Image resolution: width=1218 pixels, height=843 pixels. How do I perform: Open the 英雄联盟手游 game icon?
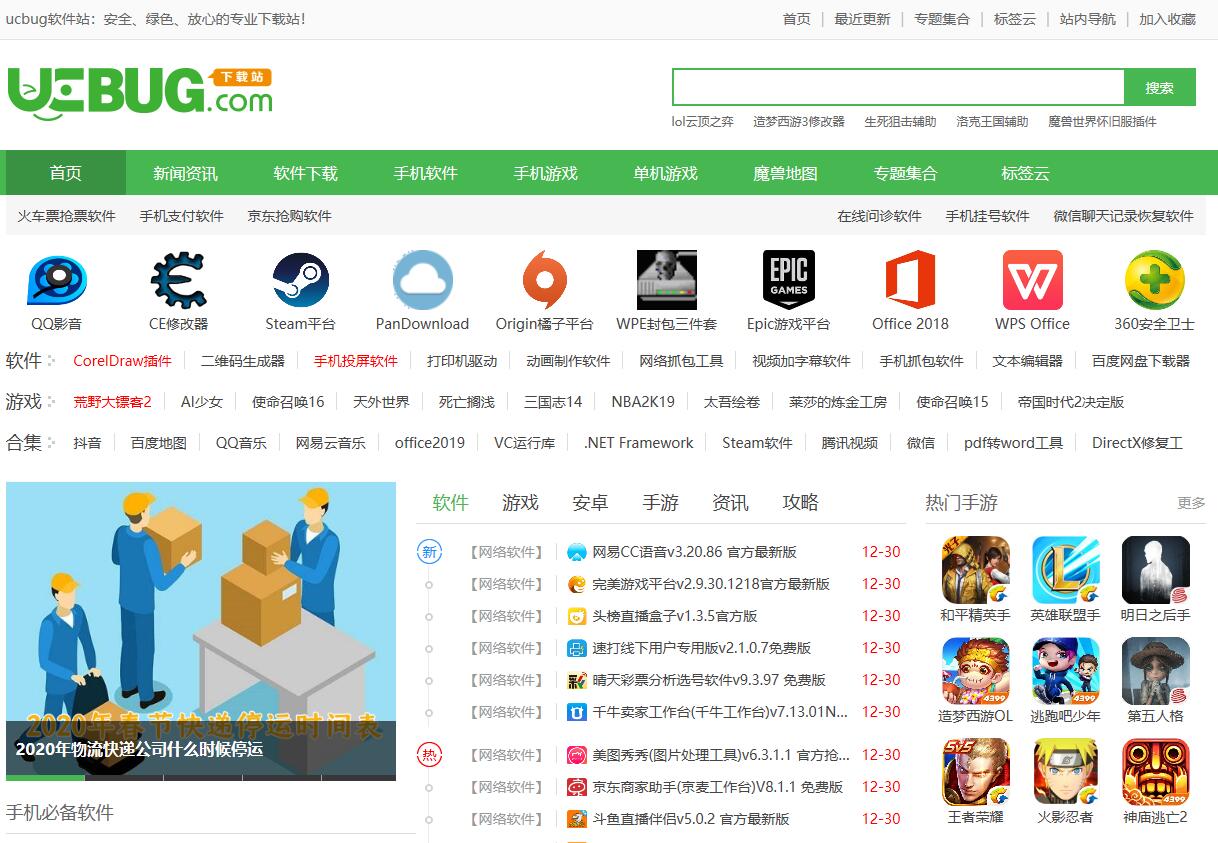pyautogui.click(x=1066, y=570)
